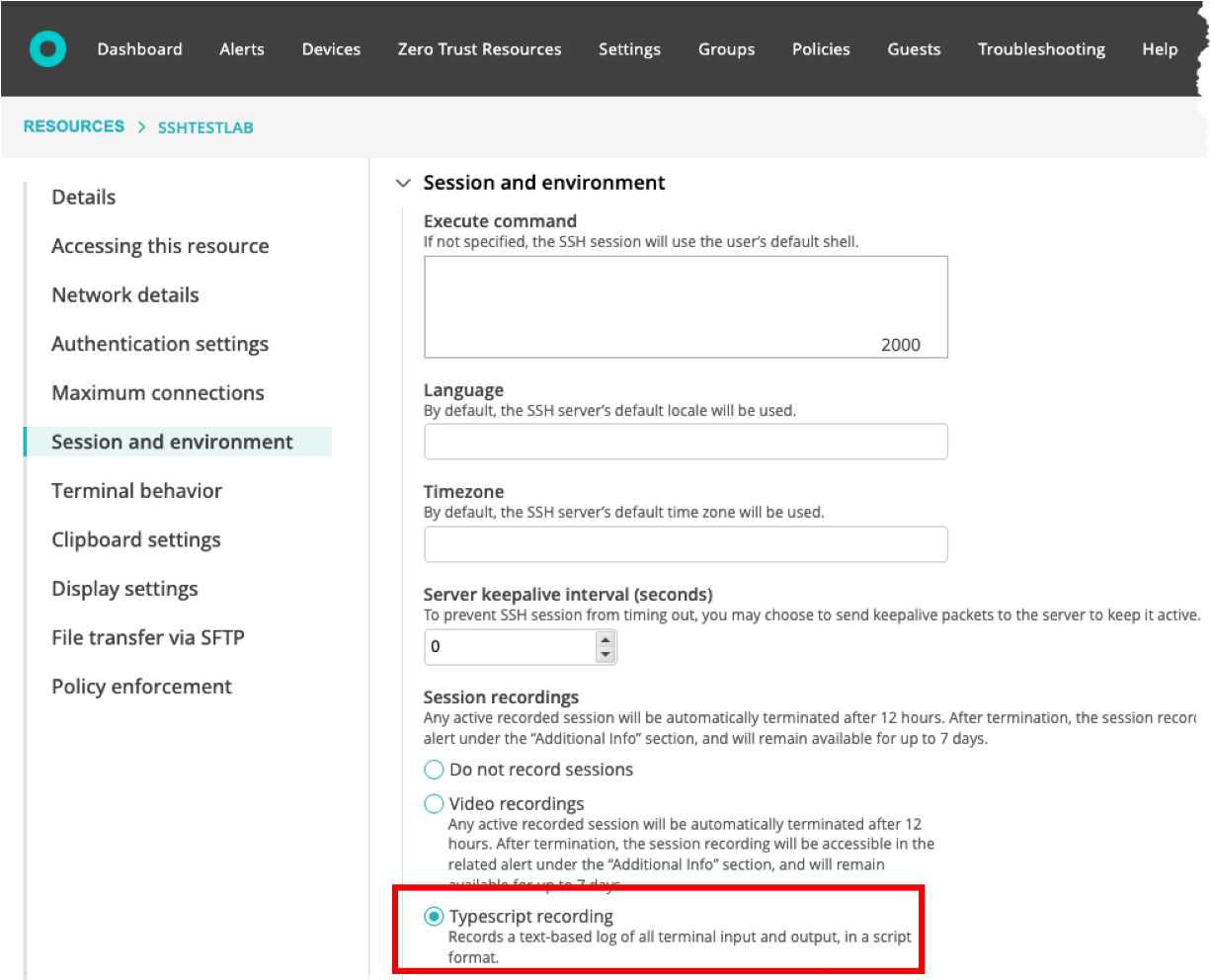Image resolution: width=1211 pixels, height=980 pixels.
Task: Open Policies in top navigation
Action: pyautogui.click(x=821, y=49)
